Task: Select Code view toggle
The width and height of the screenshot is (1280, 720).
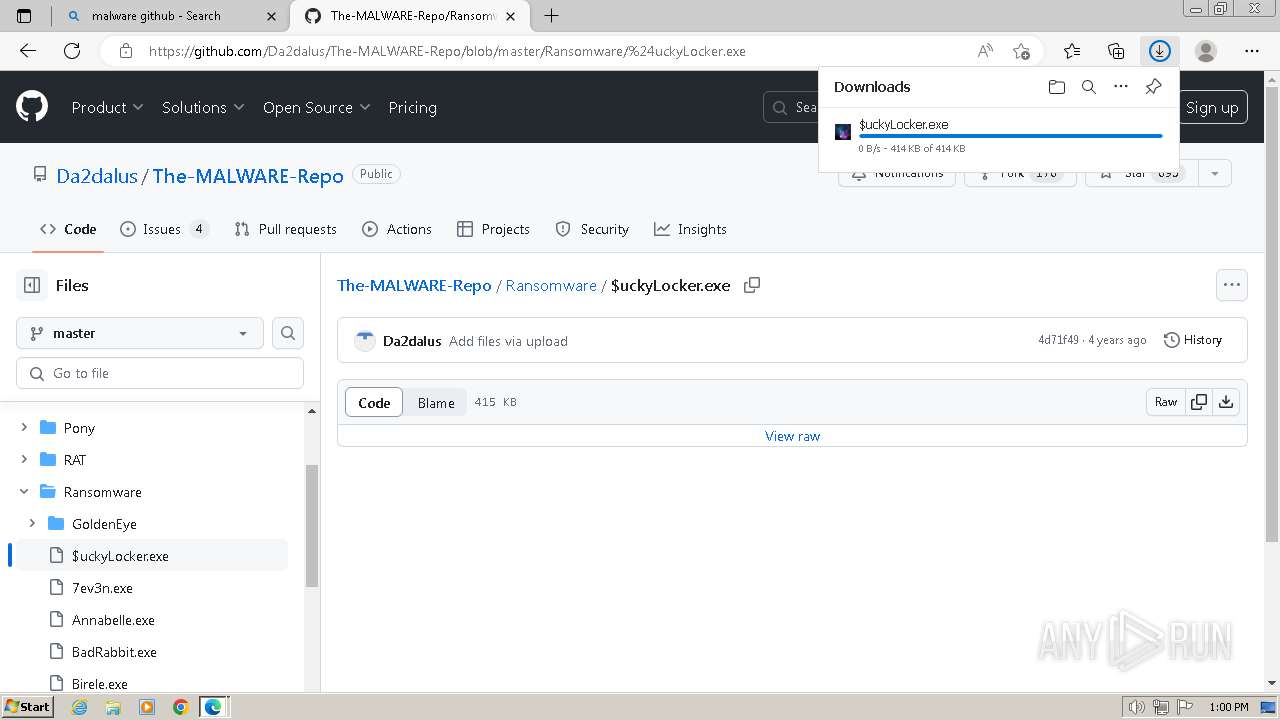Action: coord(374,402)
